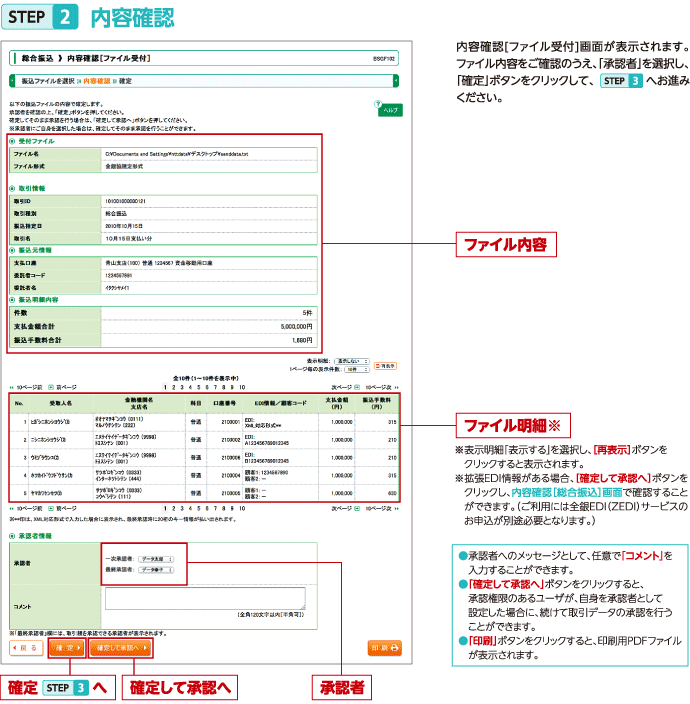Click the 振込指定日 value 2010年10月15日

[x=124, y=226]
